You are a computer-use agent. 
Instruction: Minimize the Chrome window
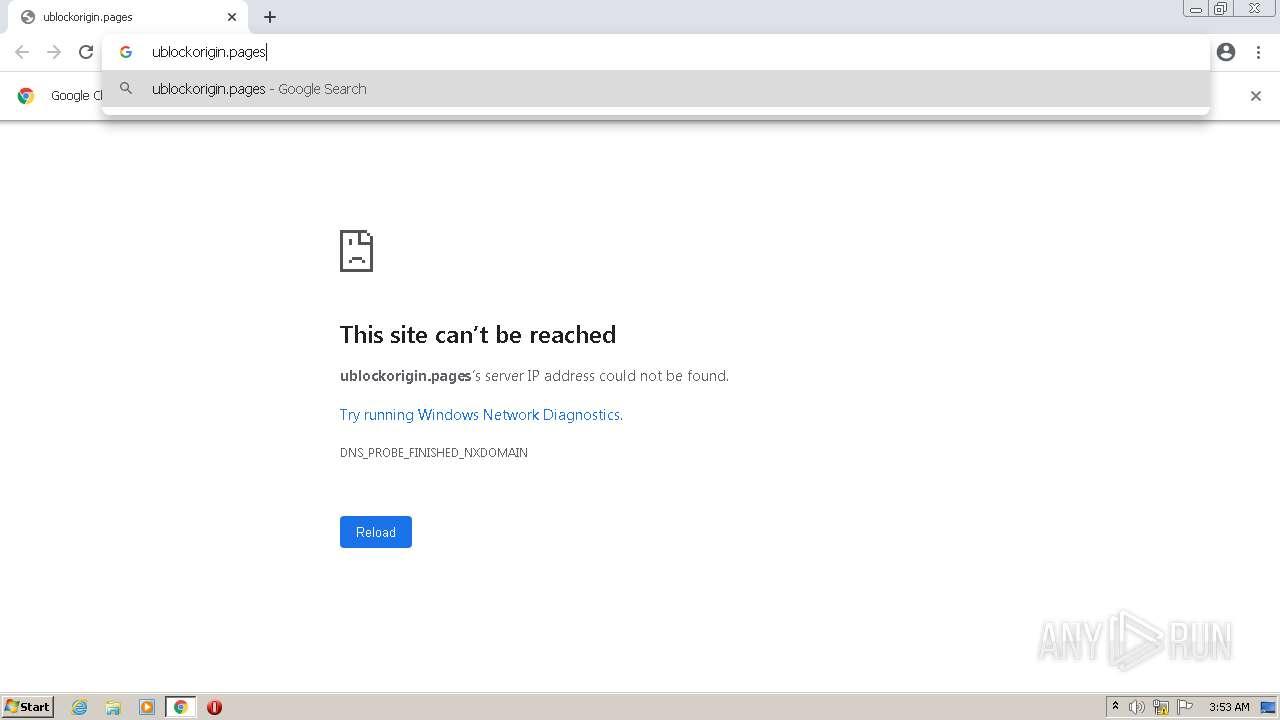(1195, 9)
